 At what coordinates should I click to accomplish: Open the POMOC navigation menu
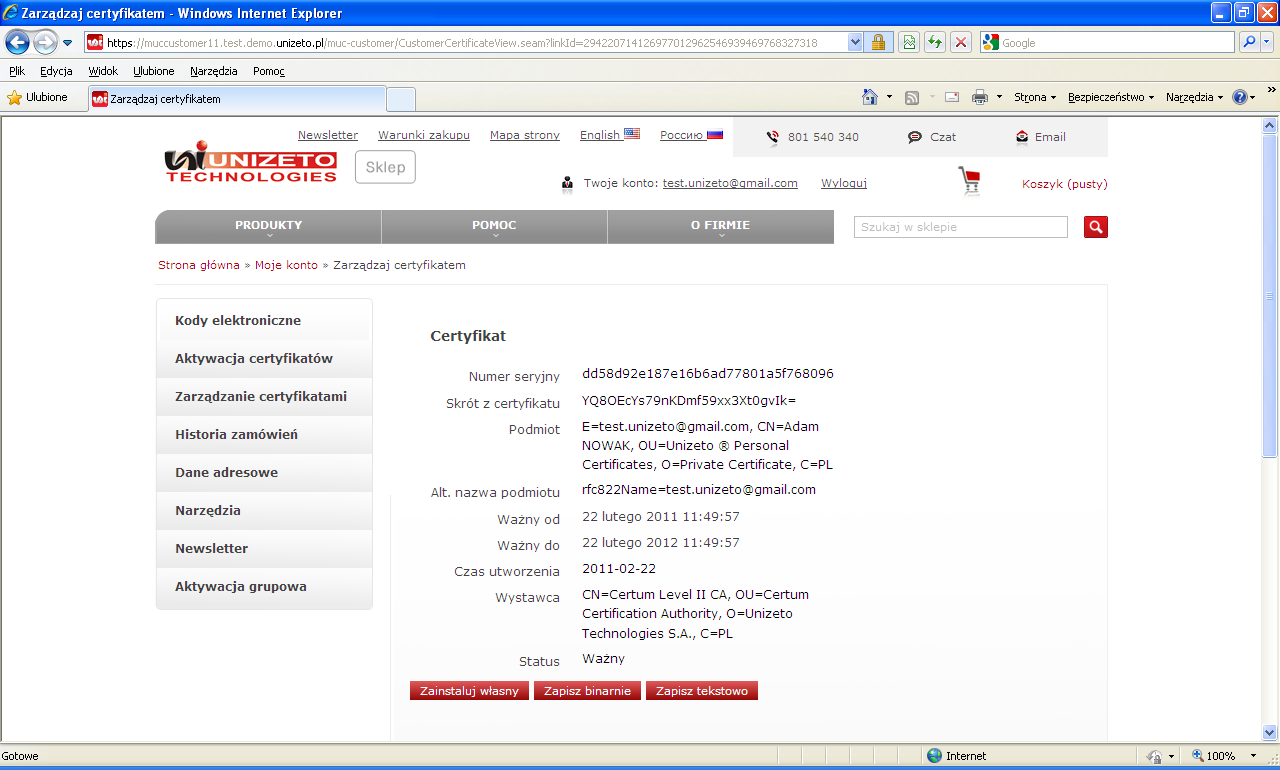pos(494,227)
